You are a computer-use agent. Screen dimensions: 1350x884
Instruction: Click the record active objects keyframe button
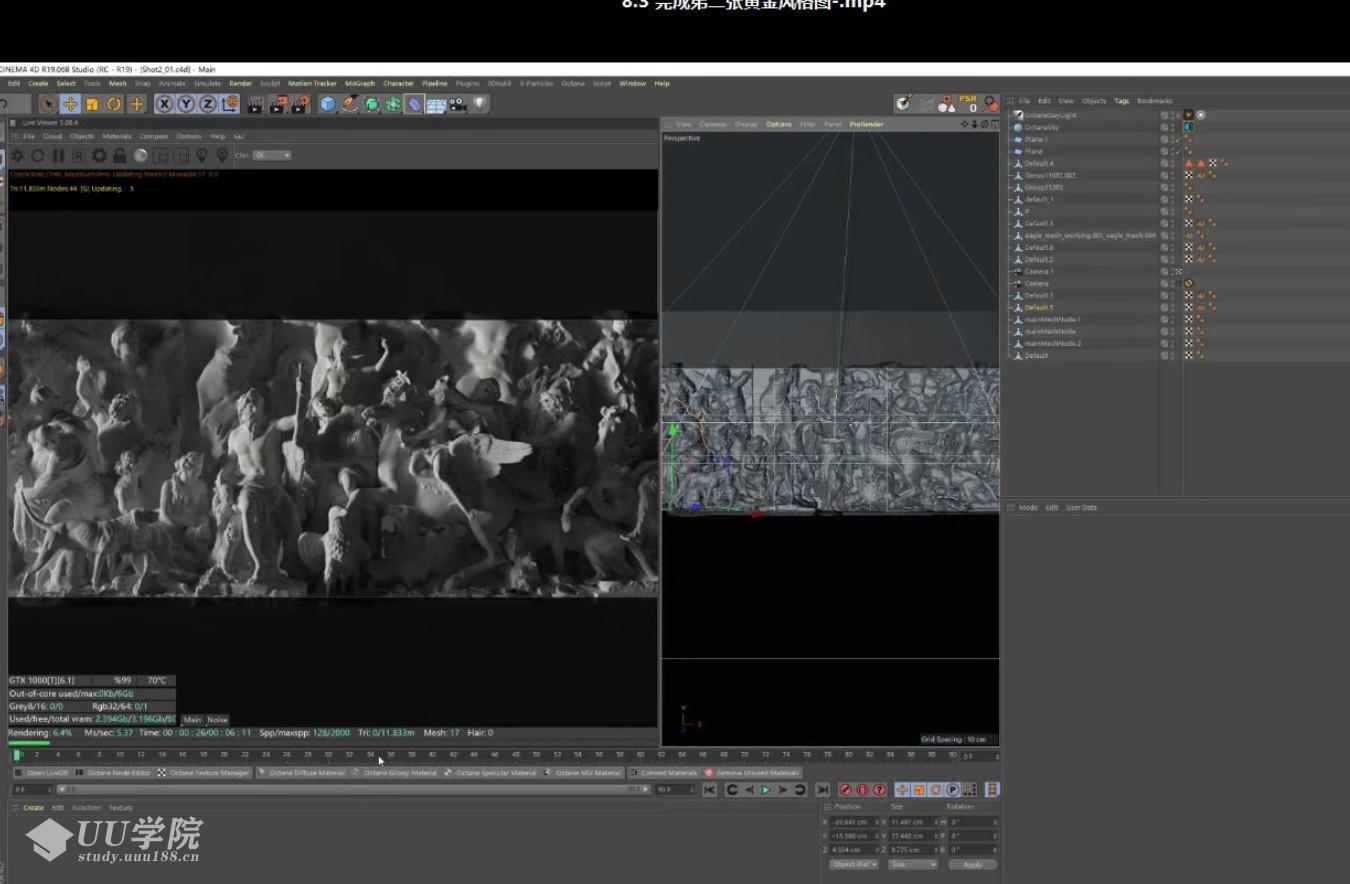pyautogui.click(x=845, y=790)
